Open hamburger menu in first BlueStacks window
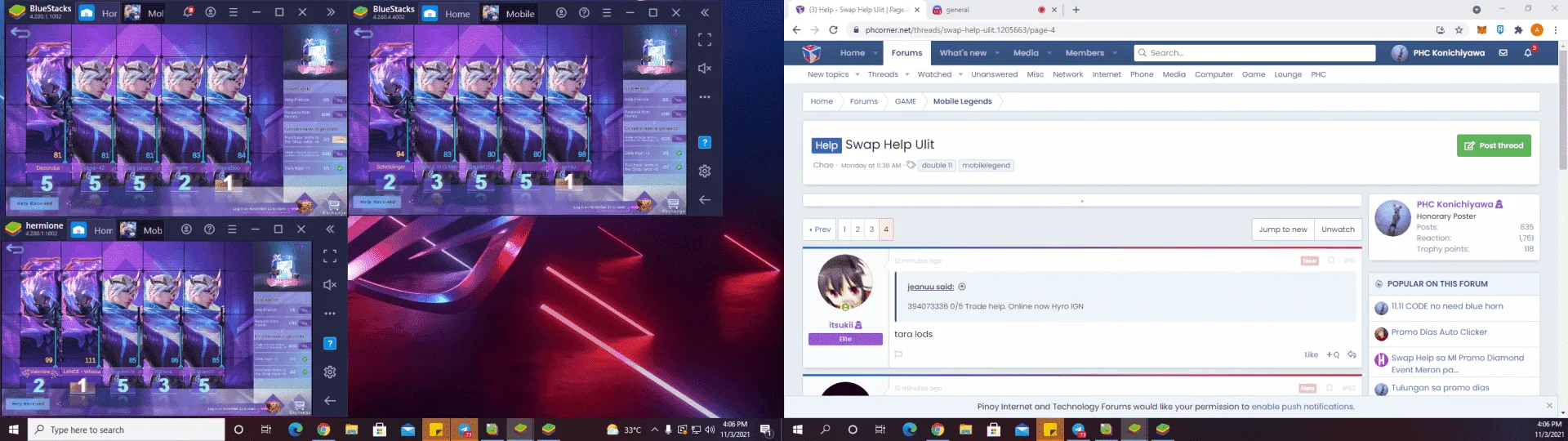 point(234,12)
